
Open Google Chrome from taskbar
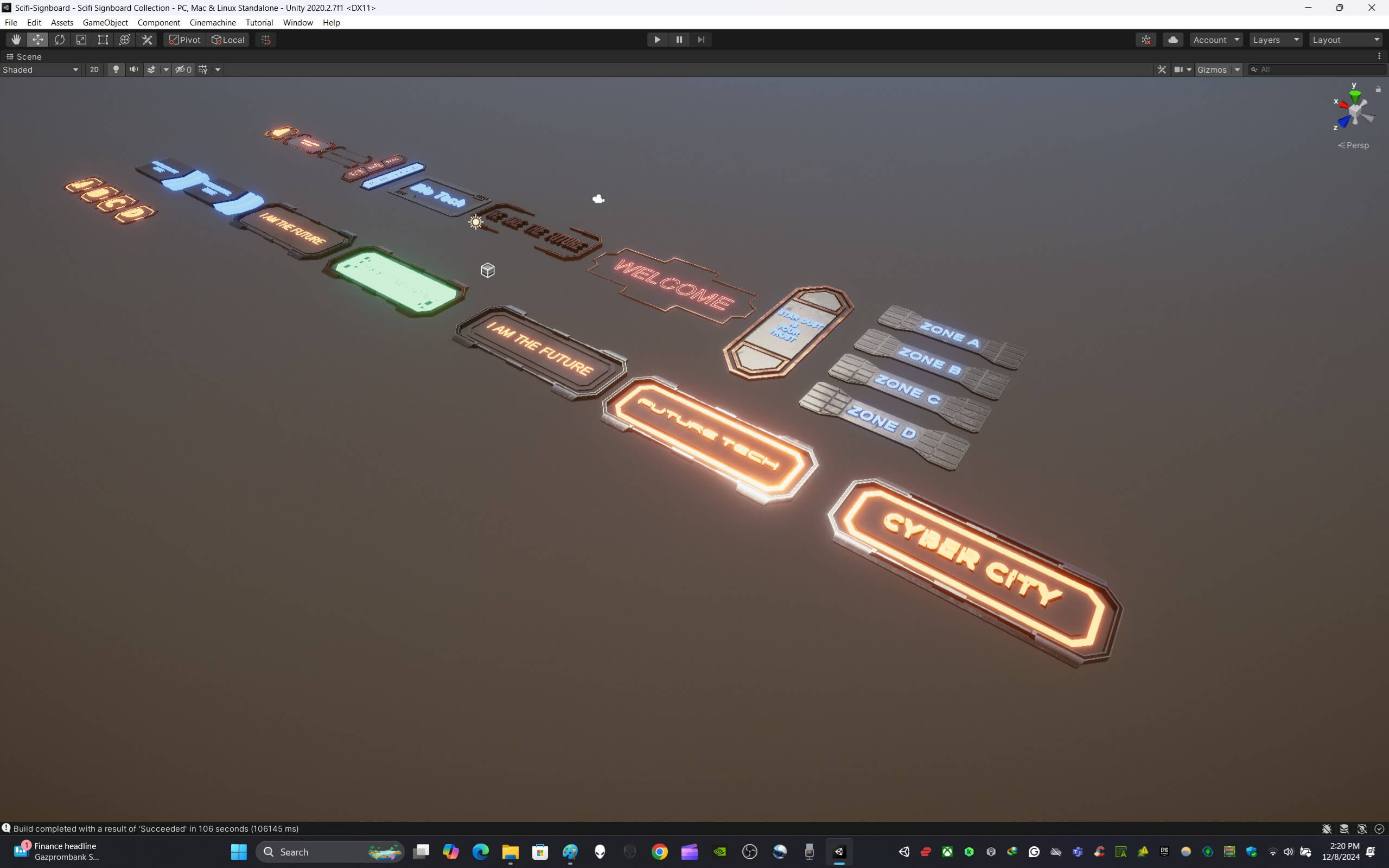[x=659, y=851]
